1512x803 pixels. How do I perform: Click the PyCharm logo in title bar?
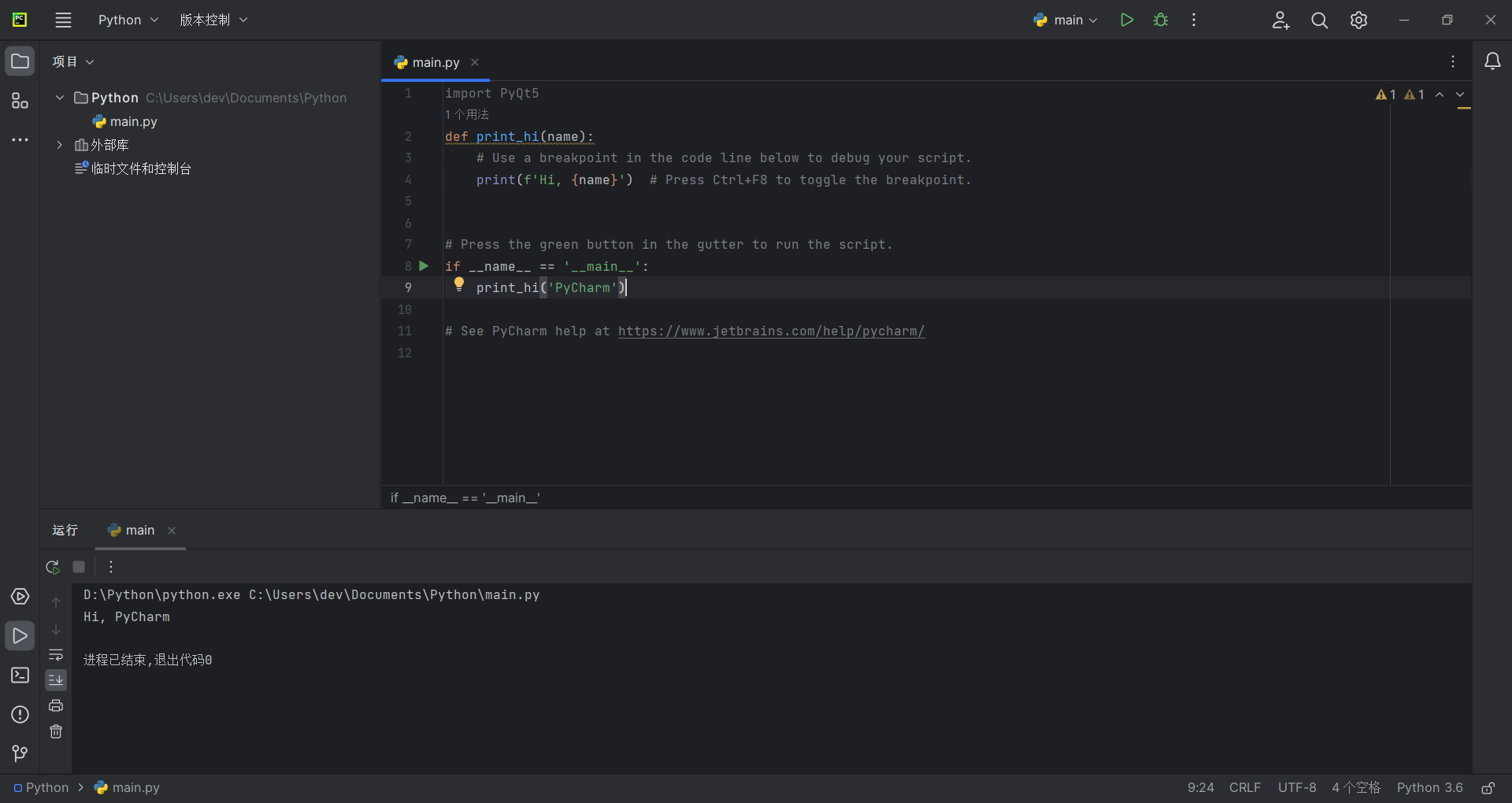[20, 20]
